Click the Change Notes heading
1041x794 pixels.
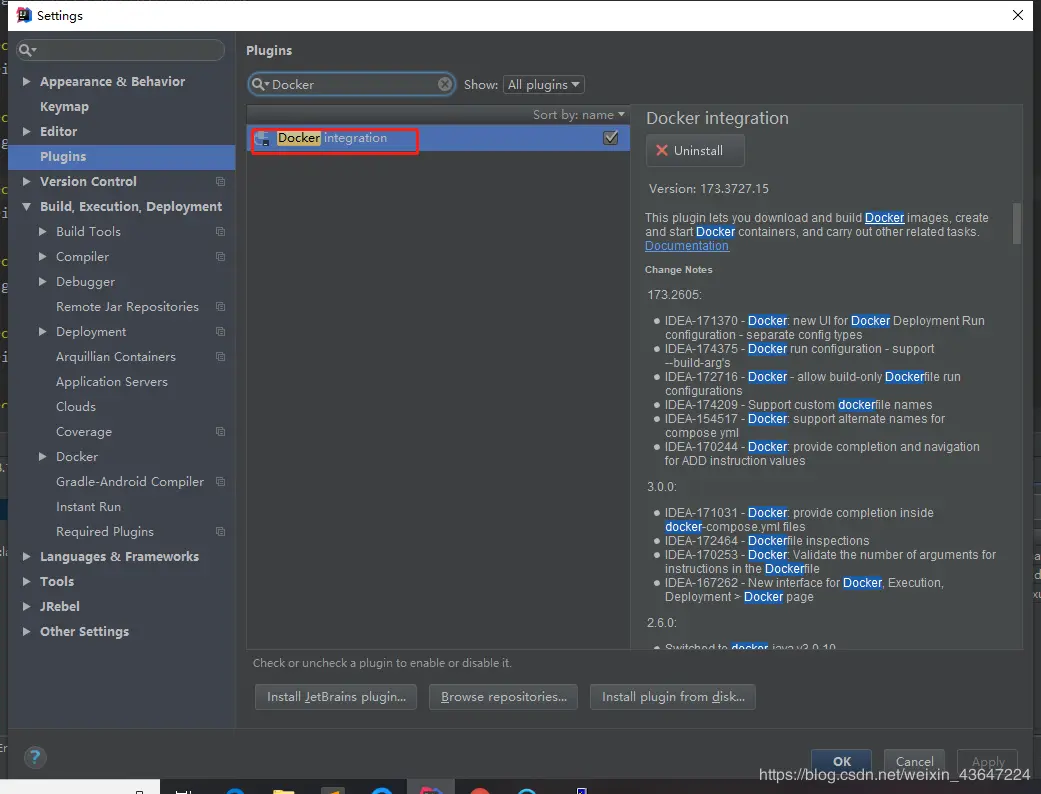click(x=679, y=270)
